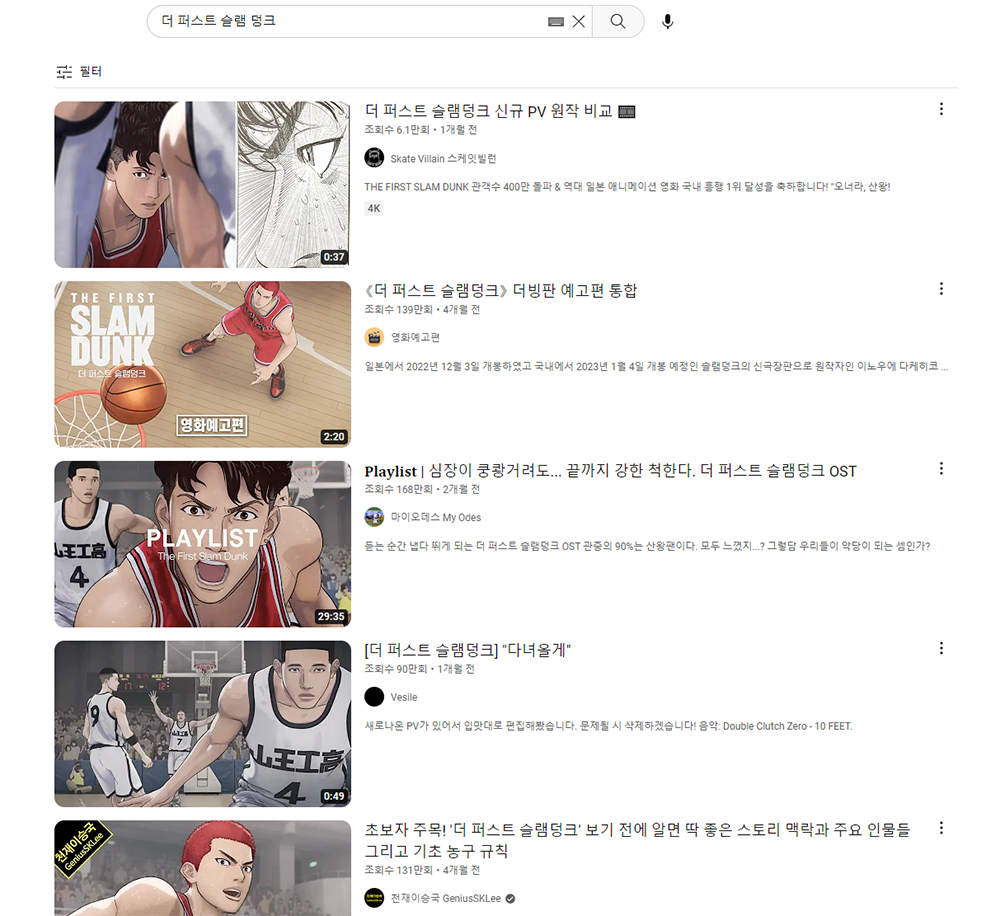Open the on-screen keyboard icon in search box
Screen dimensions: 1000x916
556,22
